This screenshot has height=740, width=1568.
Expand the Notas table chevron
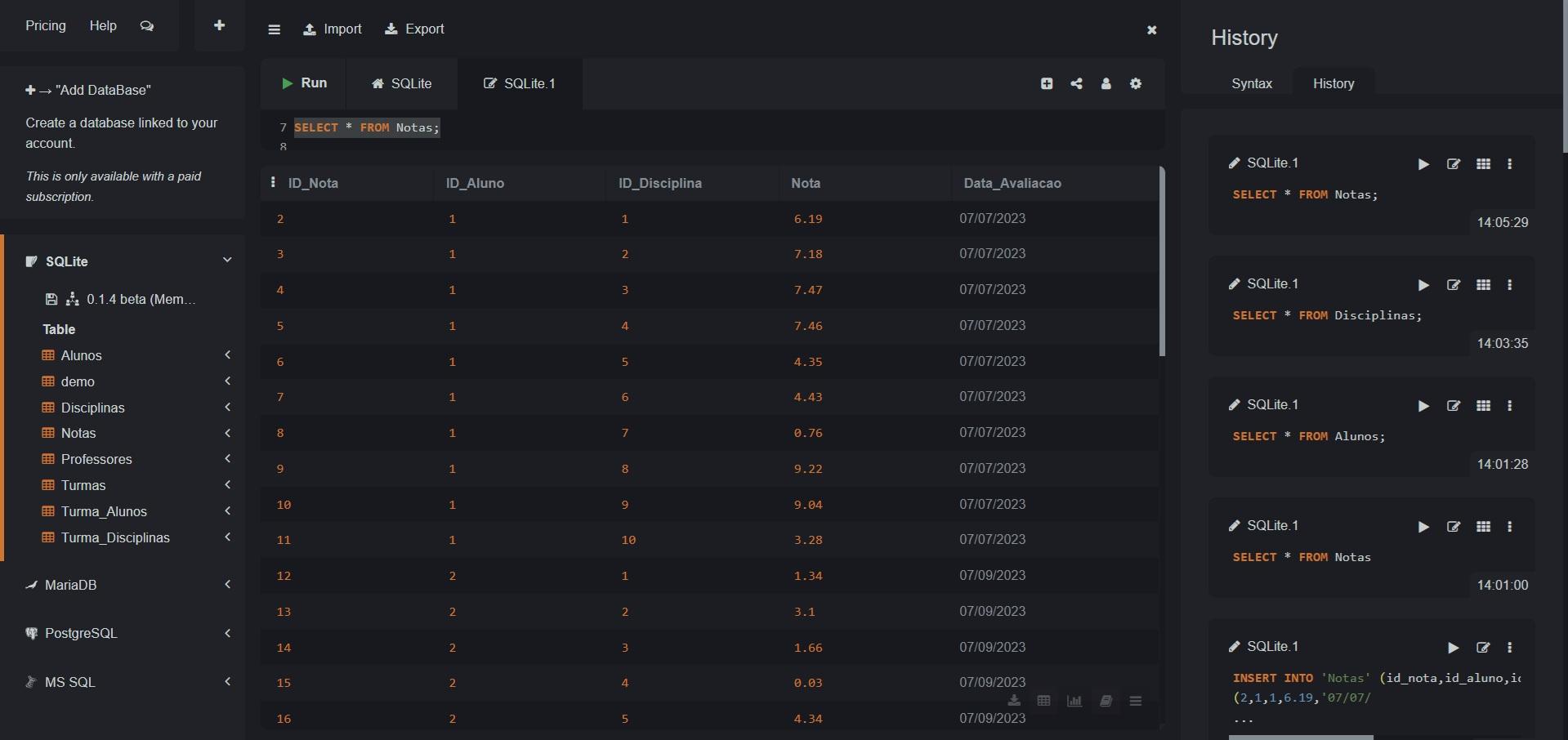coord(228,433)
